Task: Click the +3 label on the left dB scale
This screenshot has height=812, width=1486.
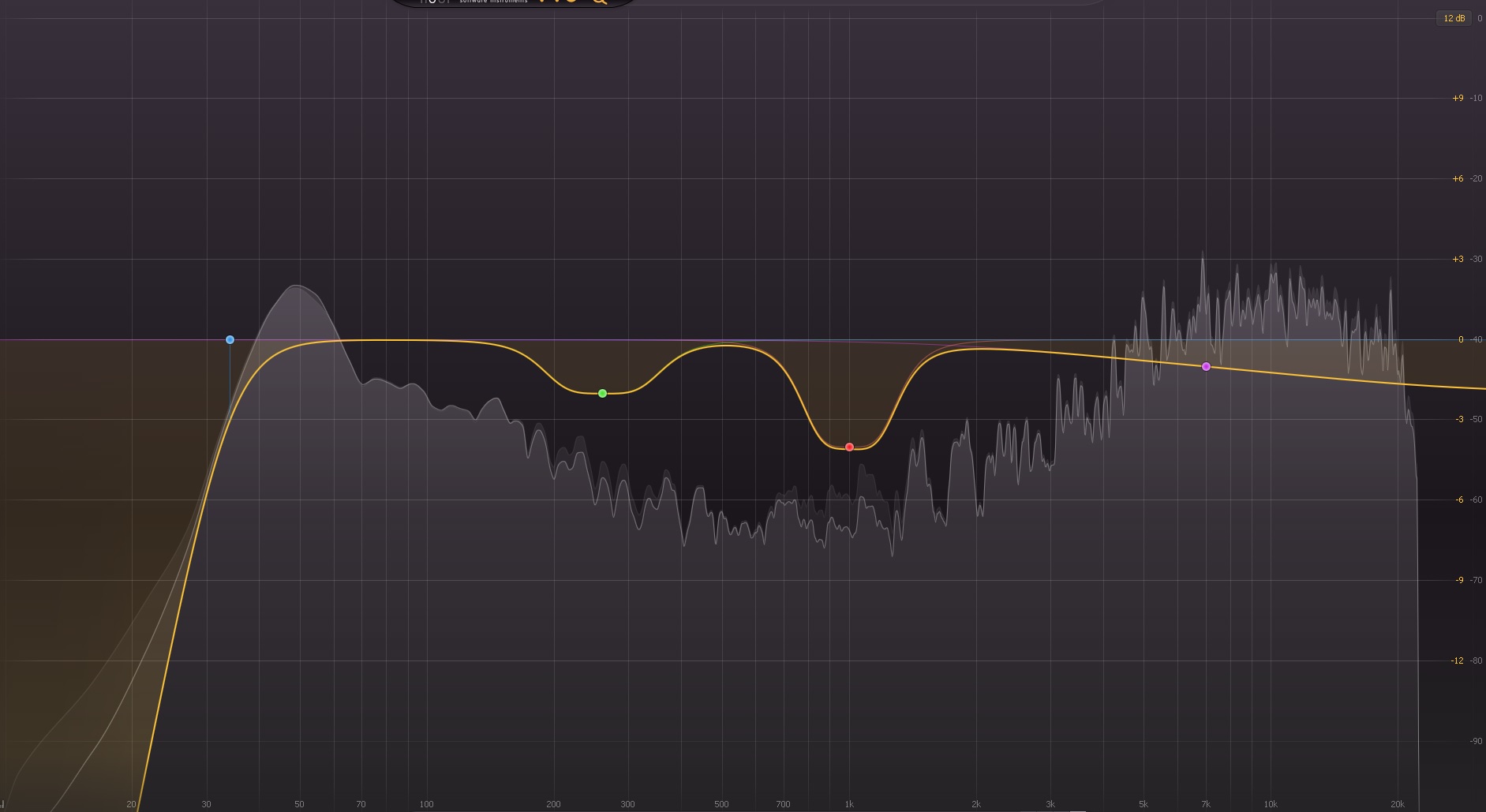Action: (1457, 258)
